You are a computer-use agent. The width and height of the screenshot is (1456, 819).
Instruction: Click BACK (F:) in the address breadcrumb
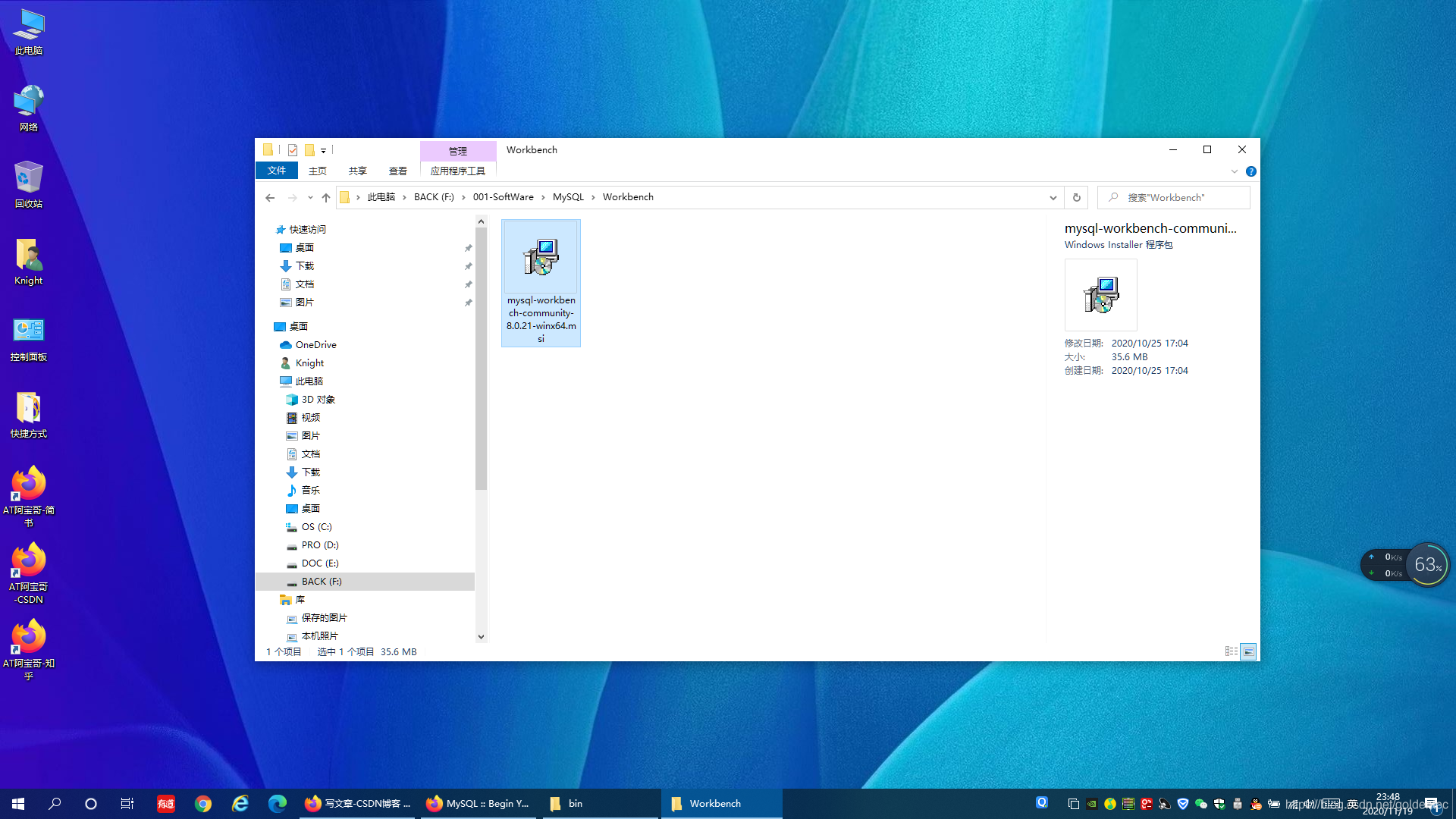[434, 197]
